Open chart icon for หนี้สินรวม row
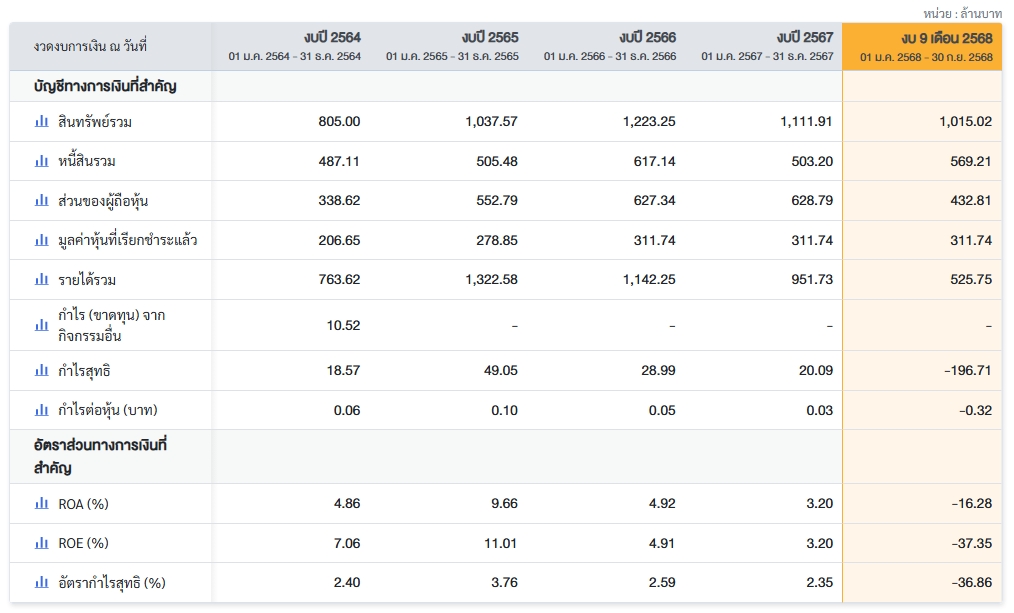Image resolution: width=1014 pixels, height=613 pixels. 41,161
